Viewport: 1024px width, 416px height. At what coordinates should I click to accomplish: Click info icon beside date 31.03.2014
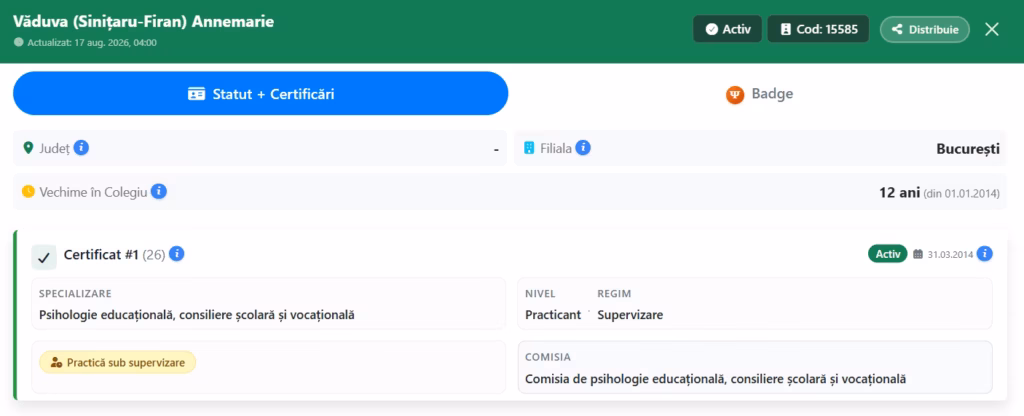(985, 254)
